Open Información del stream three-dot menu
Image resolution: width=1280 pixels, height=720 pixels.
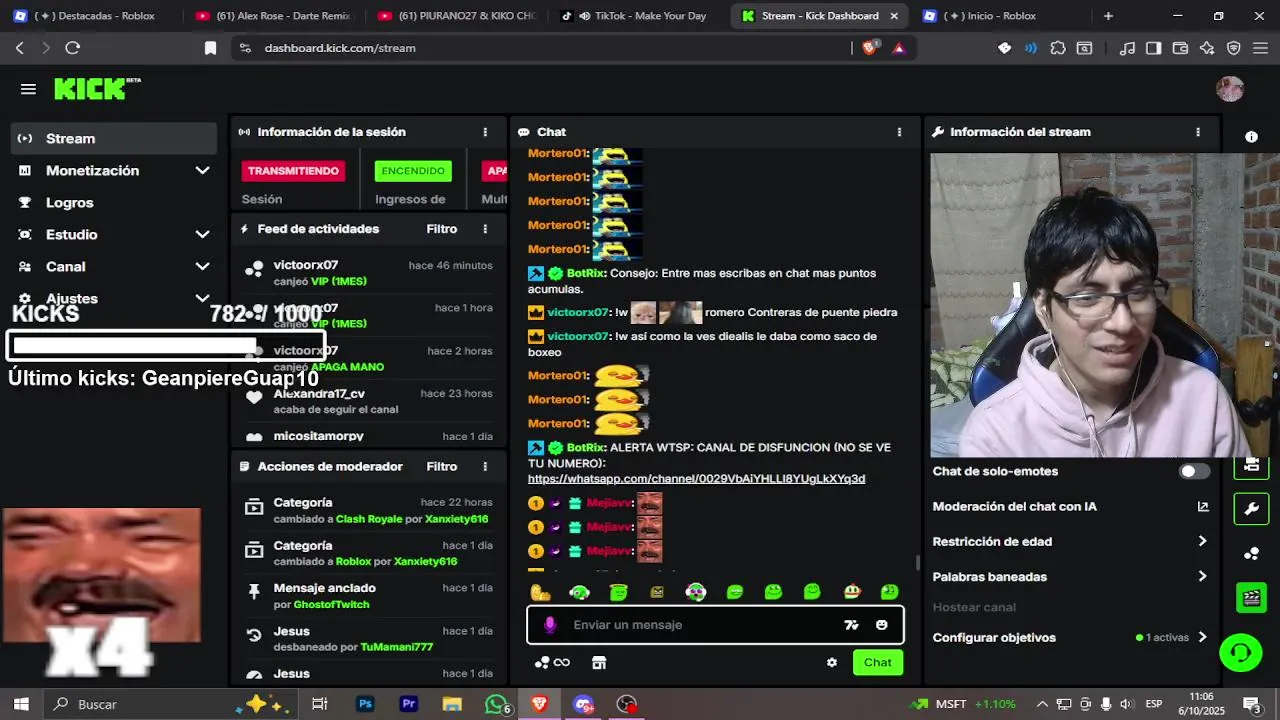point(1198,132)
